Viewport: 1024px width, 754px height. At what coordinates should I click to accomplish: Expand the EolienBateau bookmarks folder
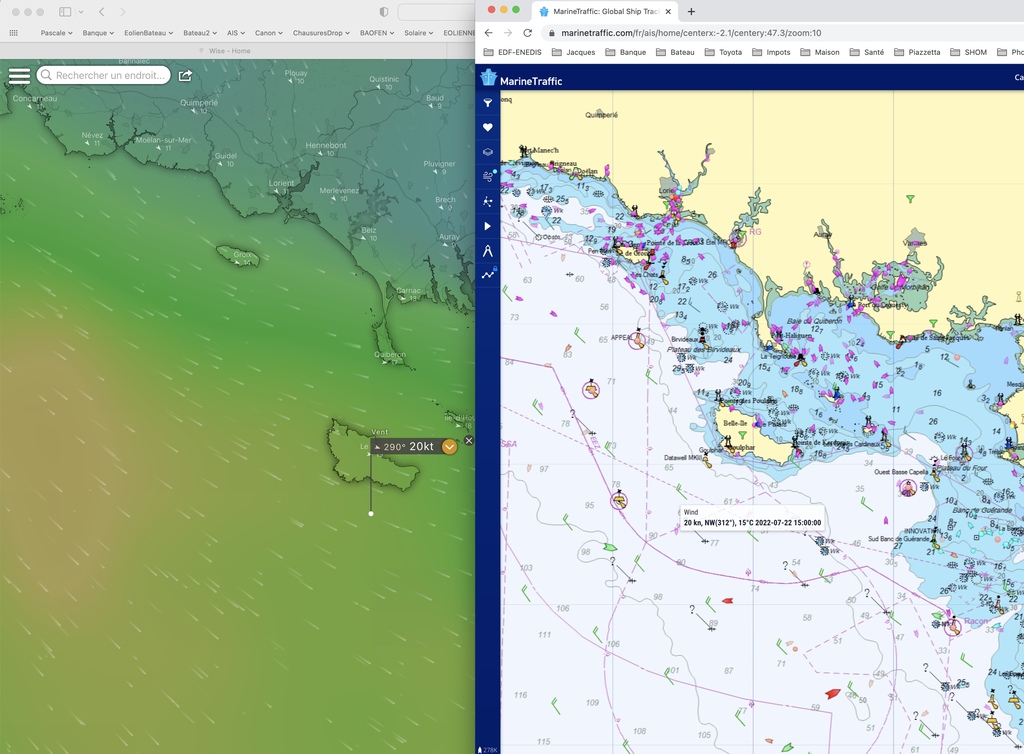pos(148,33)
